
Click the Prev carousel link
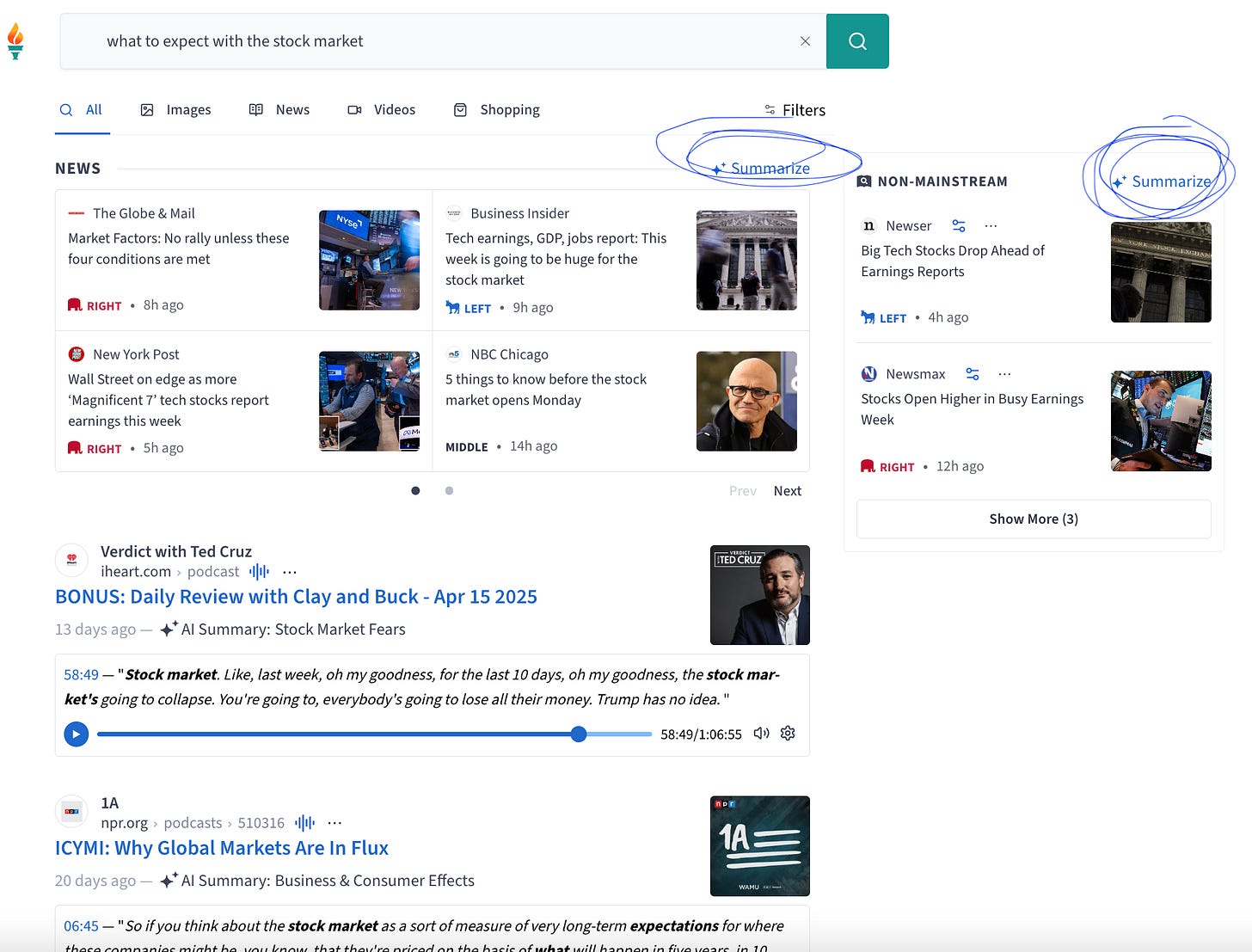[x=743, y=491]
